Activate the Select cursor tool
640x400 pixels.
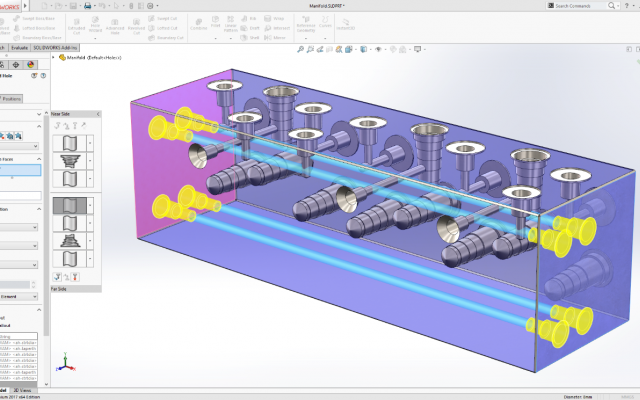click(117, 6)
